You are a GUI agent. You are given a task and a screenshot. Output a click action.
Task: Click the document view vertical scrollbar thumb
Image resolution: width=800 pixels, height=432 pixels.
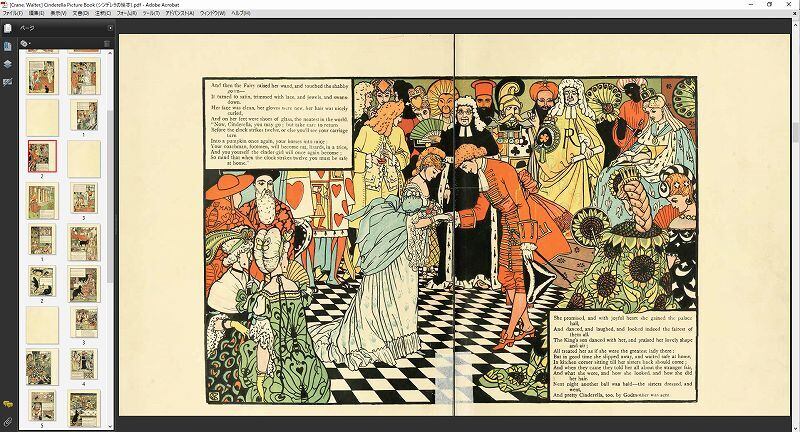[x=795, y=132]
